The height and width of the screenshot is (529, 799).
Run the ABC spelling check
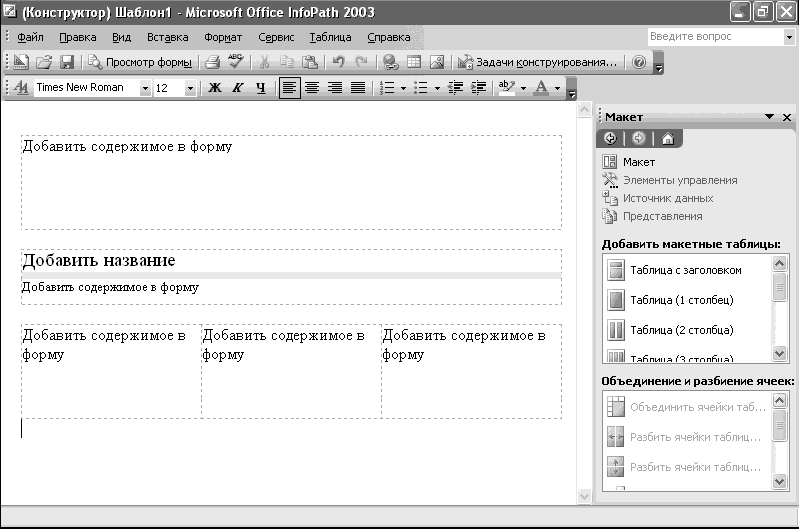coord(235,62)
